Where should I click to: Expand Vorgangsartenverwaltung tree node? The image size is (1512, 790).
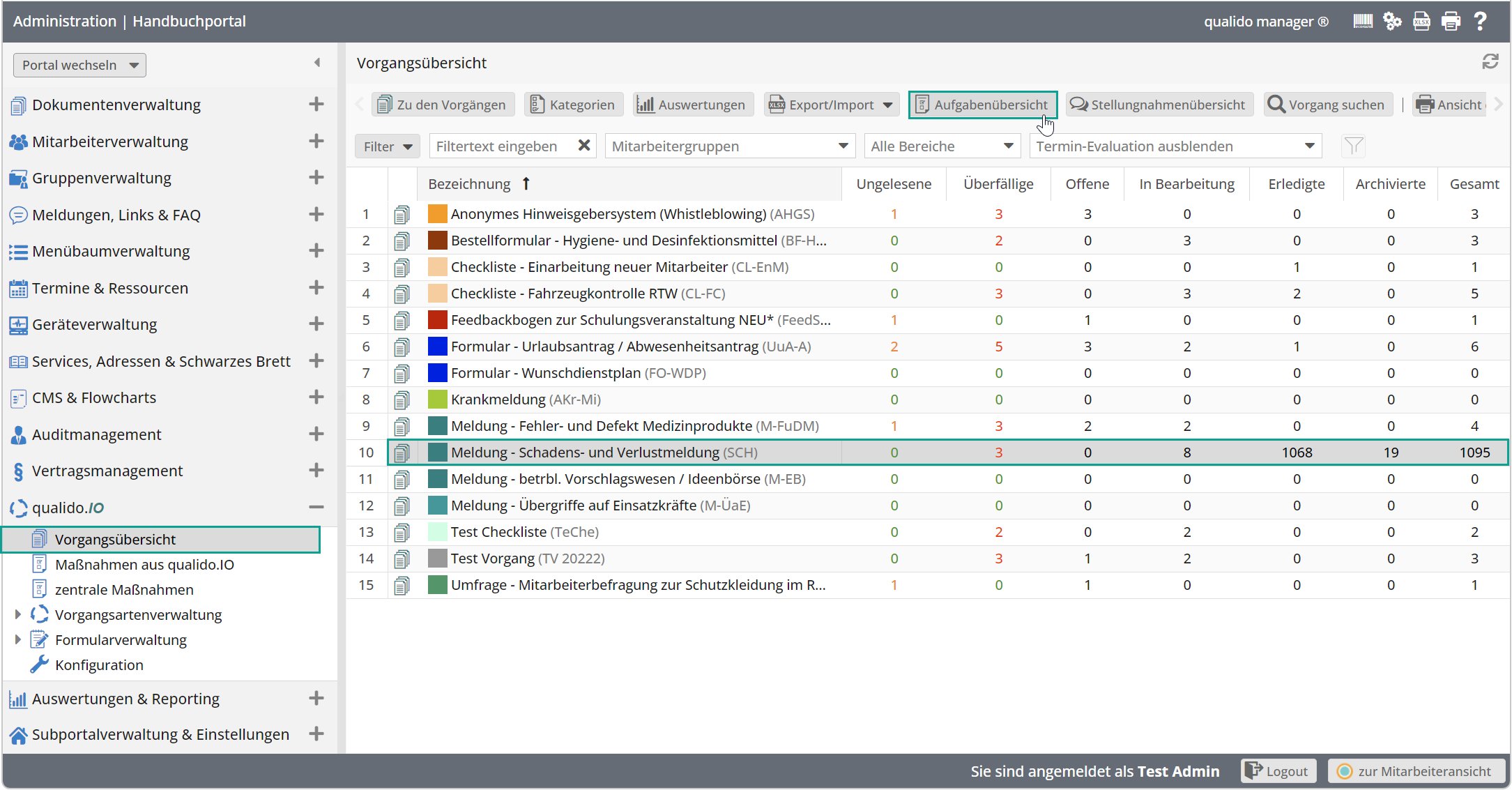(17, 614)
